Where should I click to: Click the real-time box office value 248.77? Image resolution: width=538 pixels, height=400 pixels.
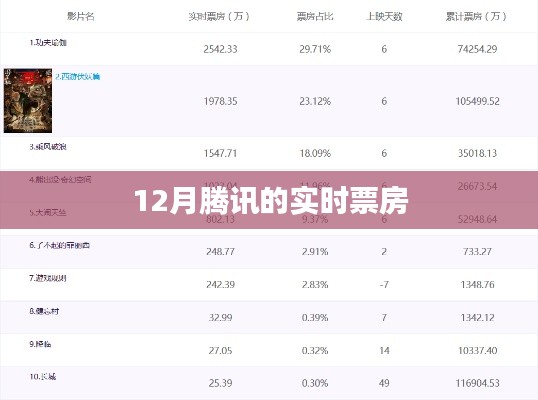[x=220, y=251]
